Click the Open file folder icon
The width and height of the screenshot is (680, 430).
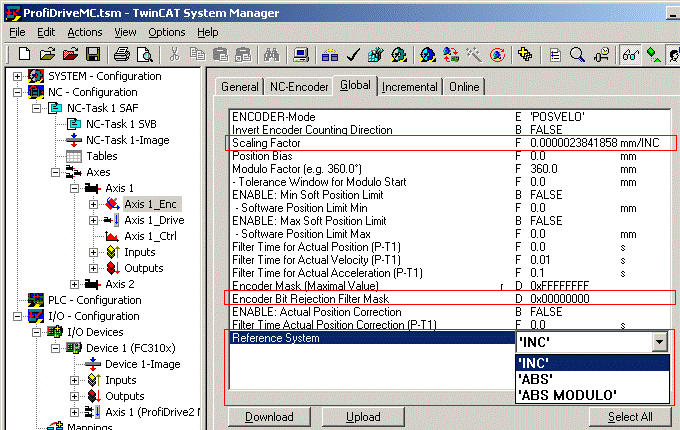[47, 55]
